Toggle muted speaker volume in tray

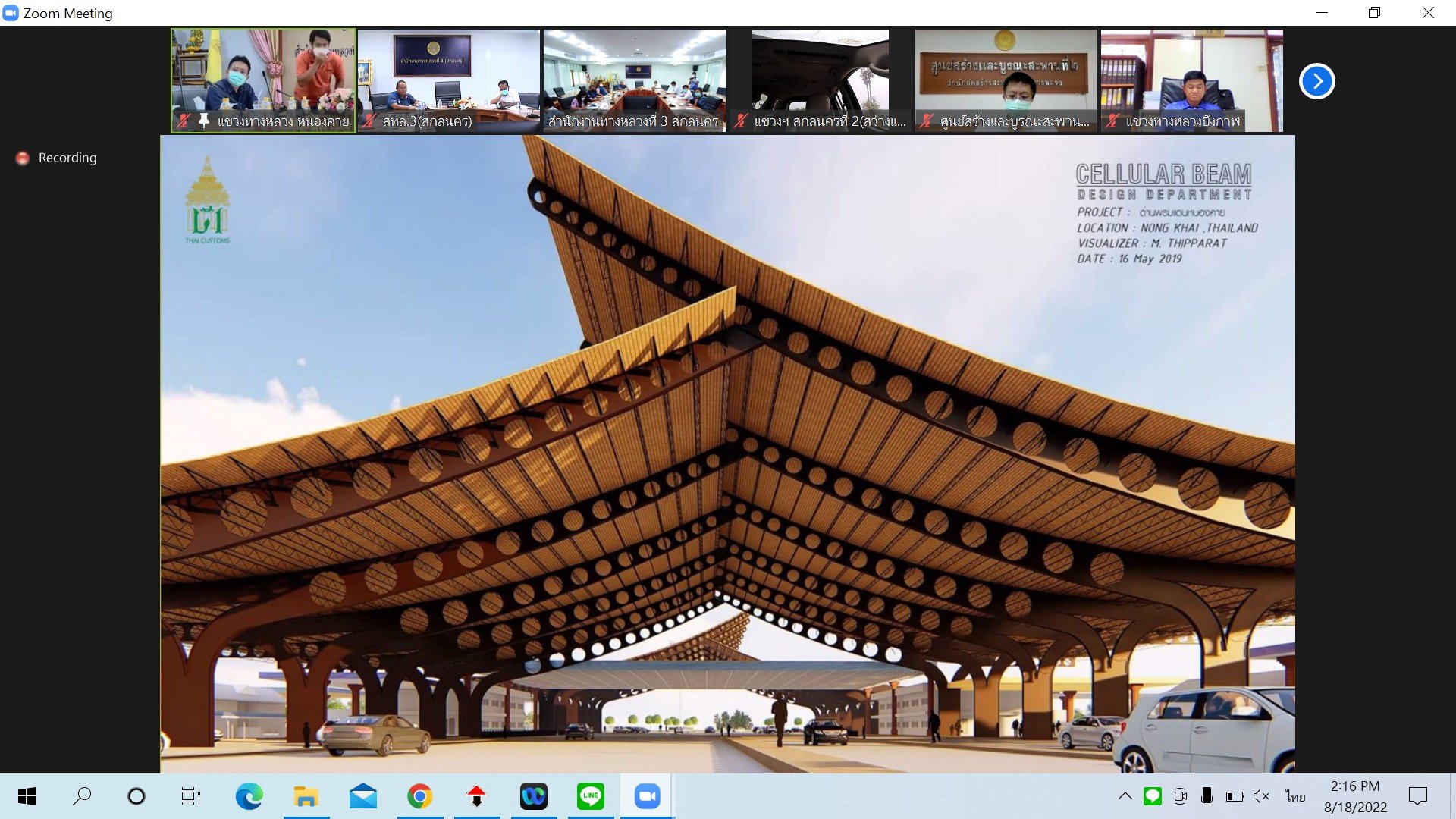1261,796
